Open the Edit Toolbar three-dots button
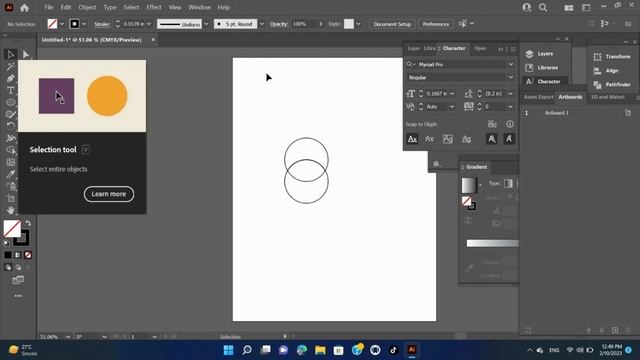This screenshot has width=640, height=360. tap(18, 296)
